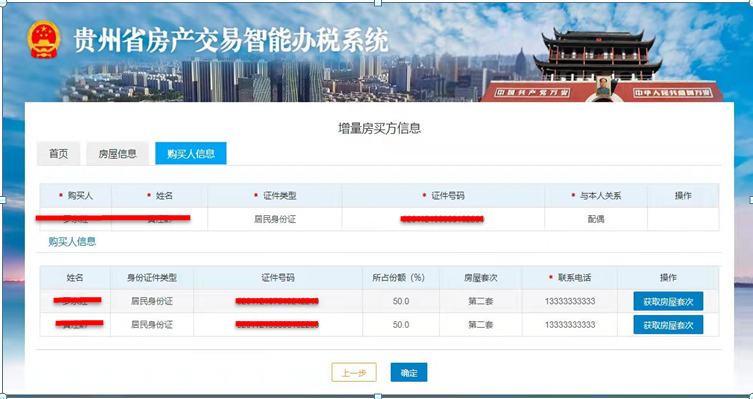Click 第二套 in first buyer row

click(481, 302)
